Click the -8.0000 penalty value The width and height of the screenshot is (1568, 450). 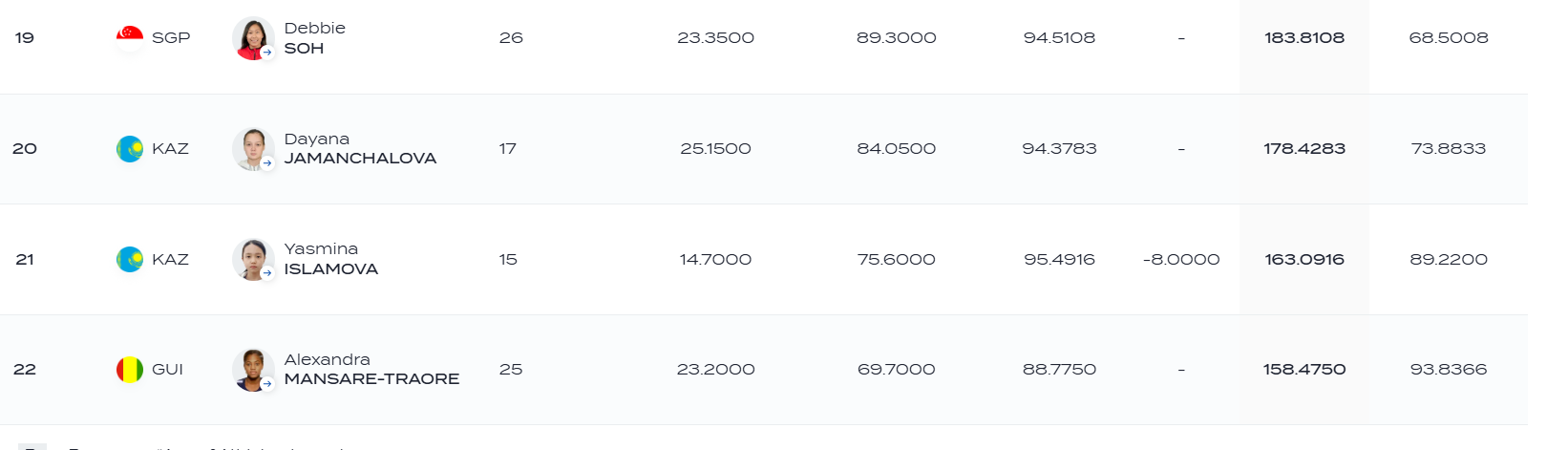(1181, 259)
